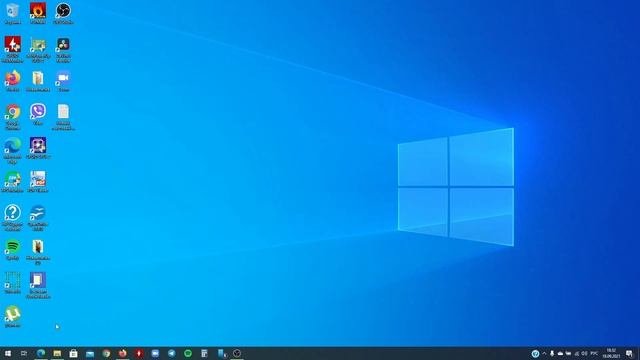Open File Explorer from taskbar
The image size is (640, 360).
tap(57, 353)
